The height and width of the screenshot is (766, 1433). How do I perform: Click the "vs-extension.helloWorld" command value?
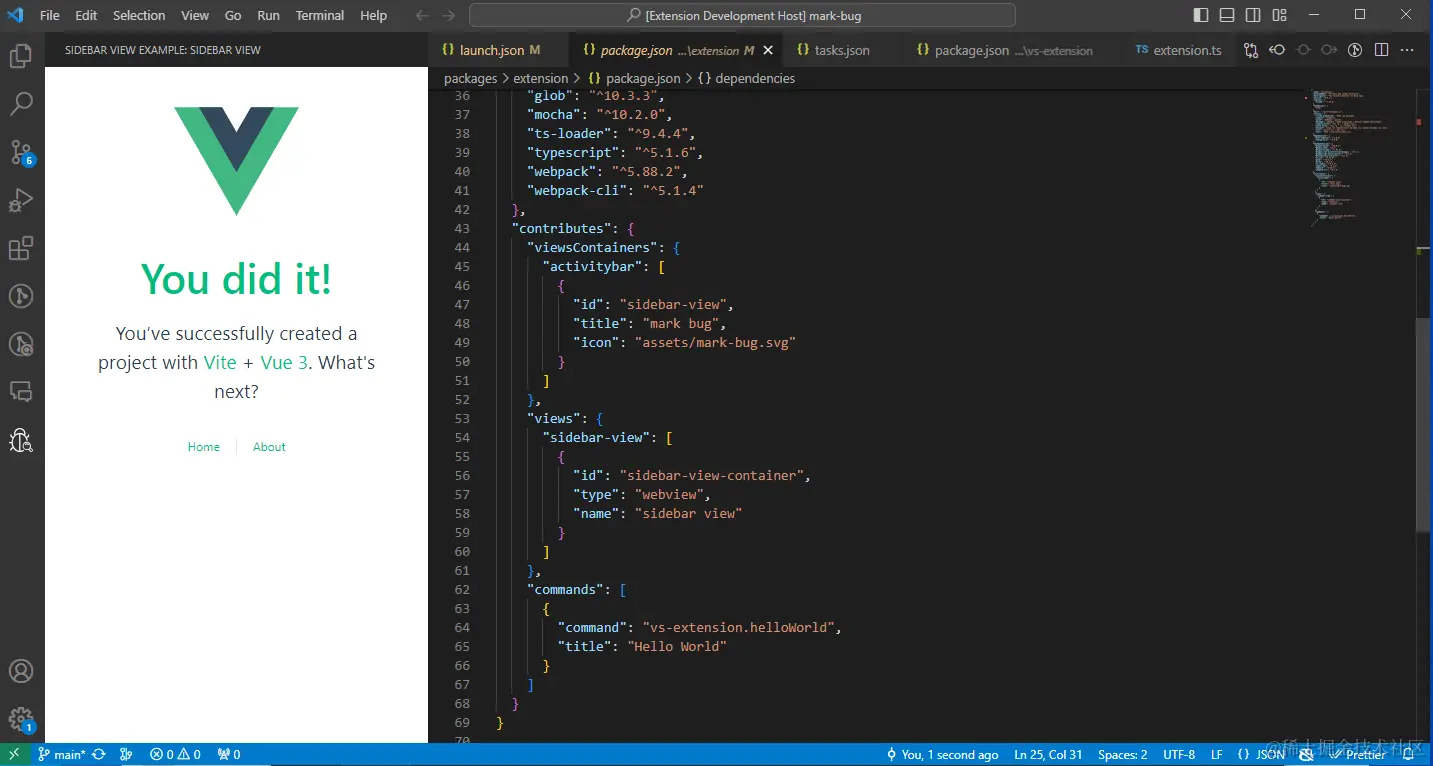coord(738,627)
